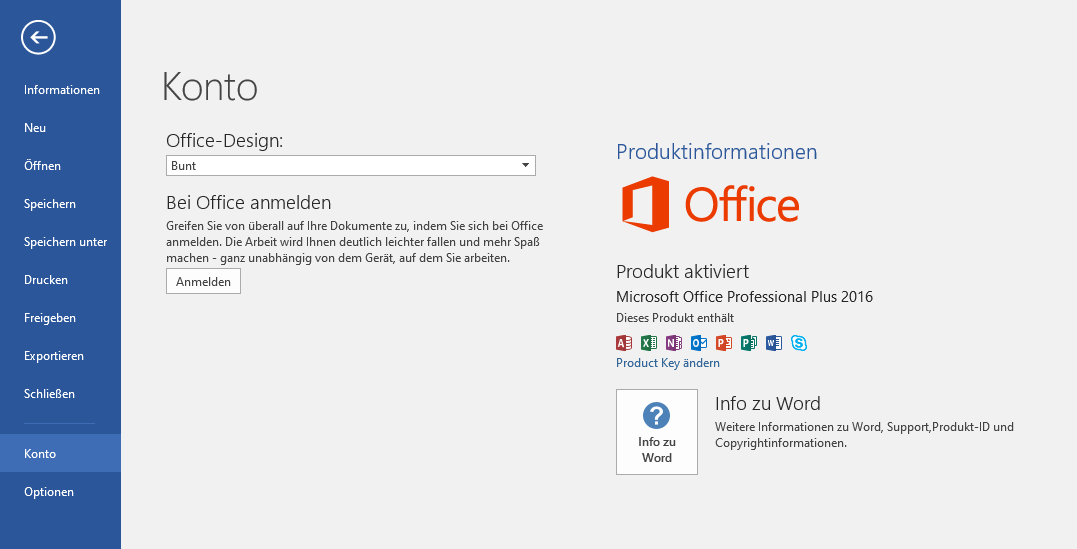Click the Outlook app icon
Image resolution: width=1077 pixels, height=549 pixels.
coord(699,343)
